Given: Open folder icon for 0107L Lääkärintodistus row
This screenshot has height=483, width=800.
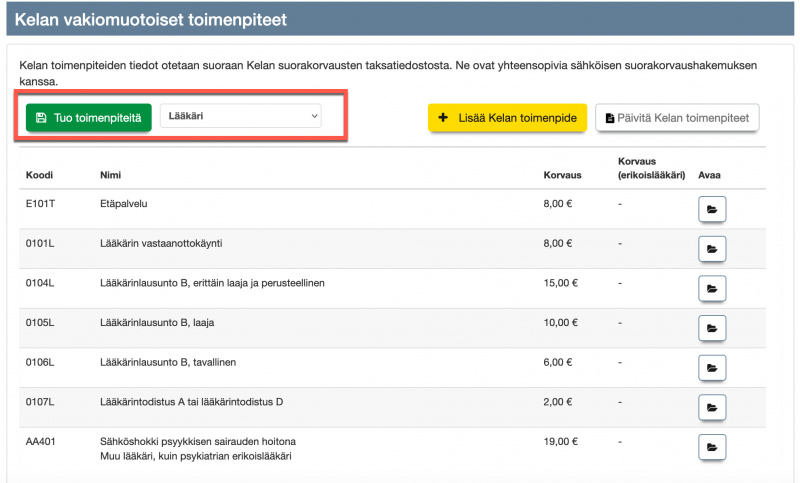Looking at the screenshot, I should click(x=712, y=408).
